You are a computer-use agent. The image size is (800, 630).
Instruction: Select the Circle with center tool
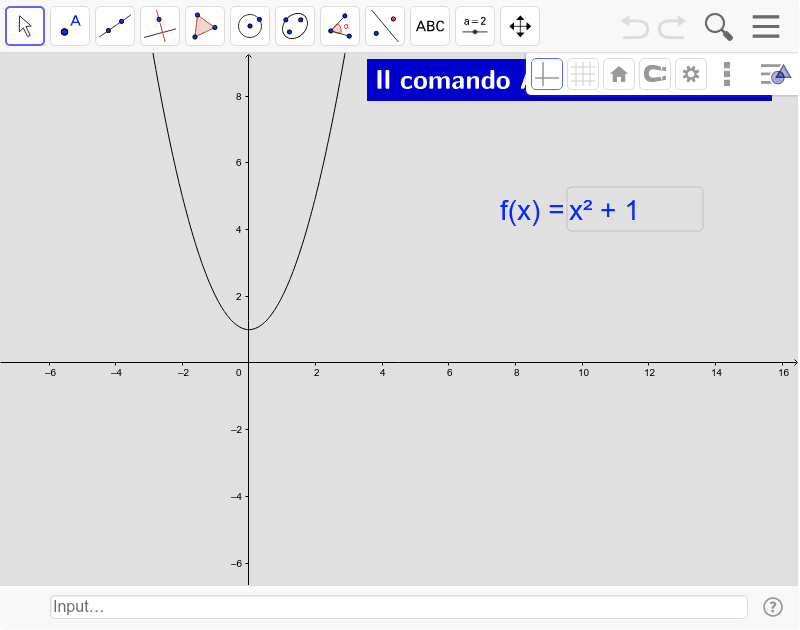[250, 26]
